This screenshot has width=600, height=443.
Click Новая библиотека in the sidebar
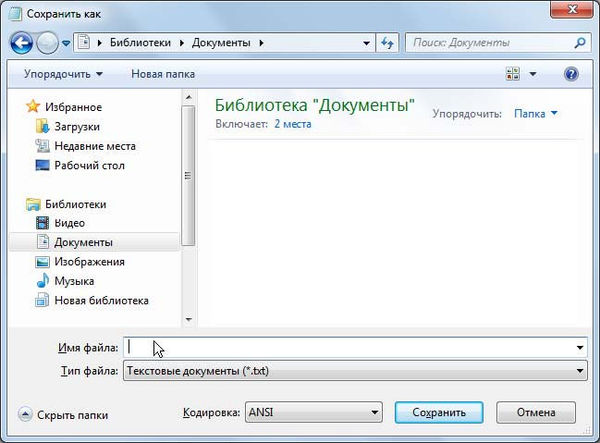click(101, 300)
